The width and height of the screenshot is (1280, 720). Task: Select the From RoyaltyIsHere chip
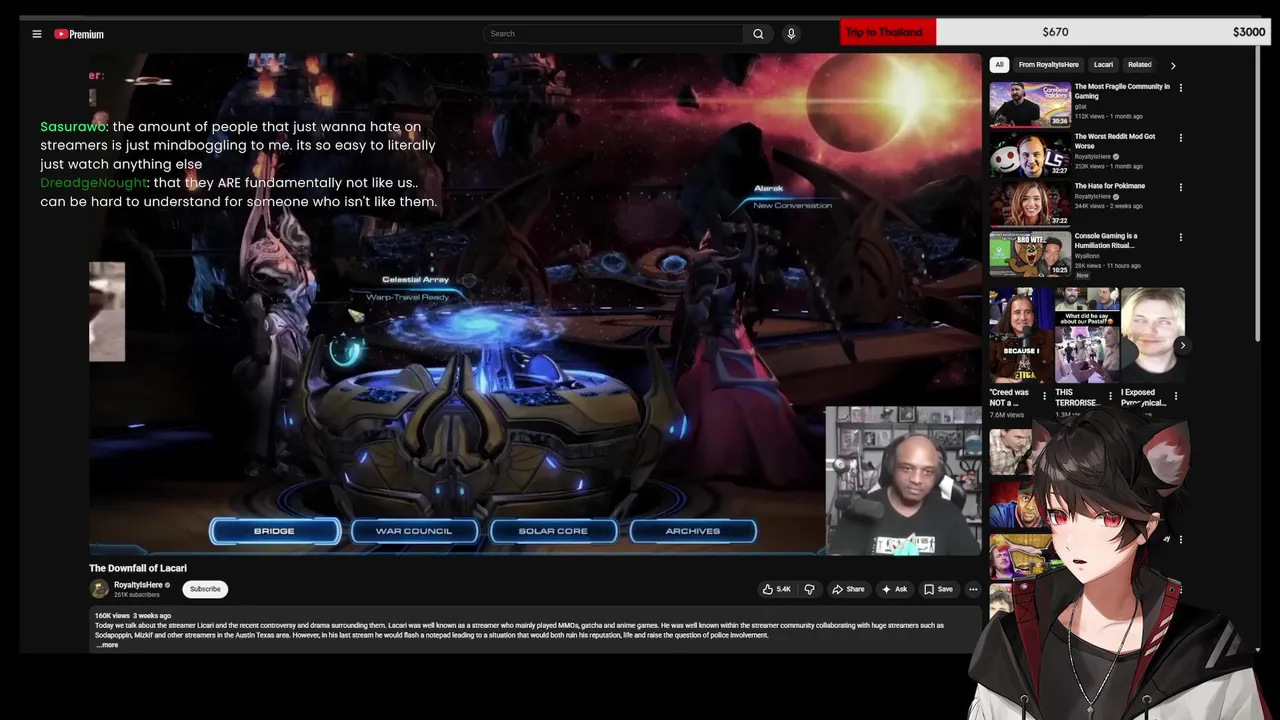1048,65
